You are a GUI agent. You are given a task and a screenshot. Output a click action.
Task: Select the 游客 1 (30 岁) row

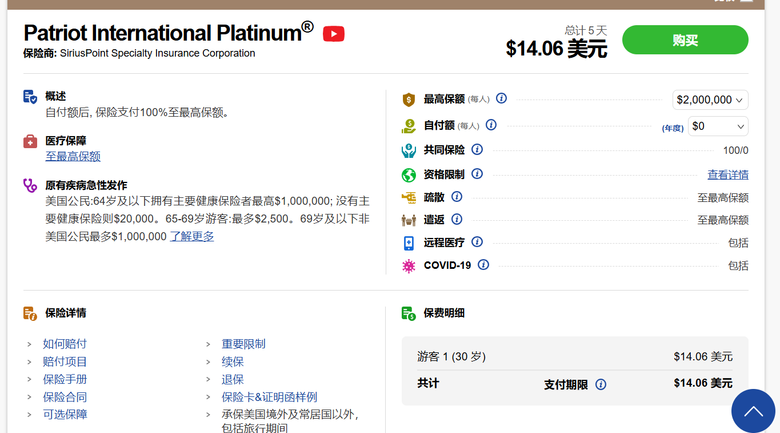point(575,357)
